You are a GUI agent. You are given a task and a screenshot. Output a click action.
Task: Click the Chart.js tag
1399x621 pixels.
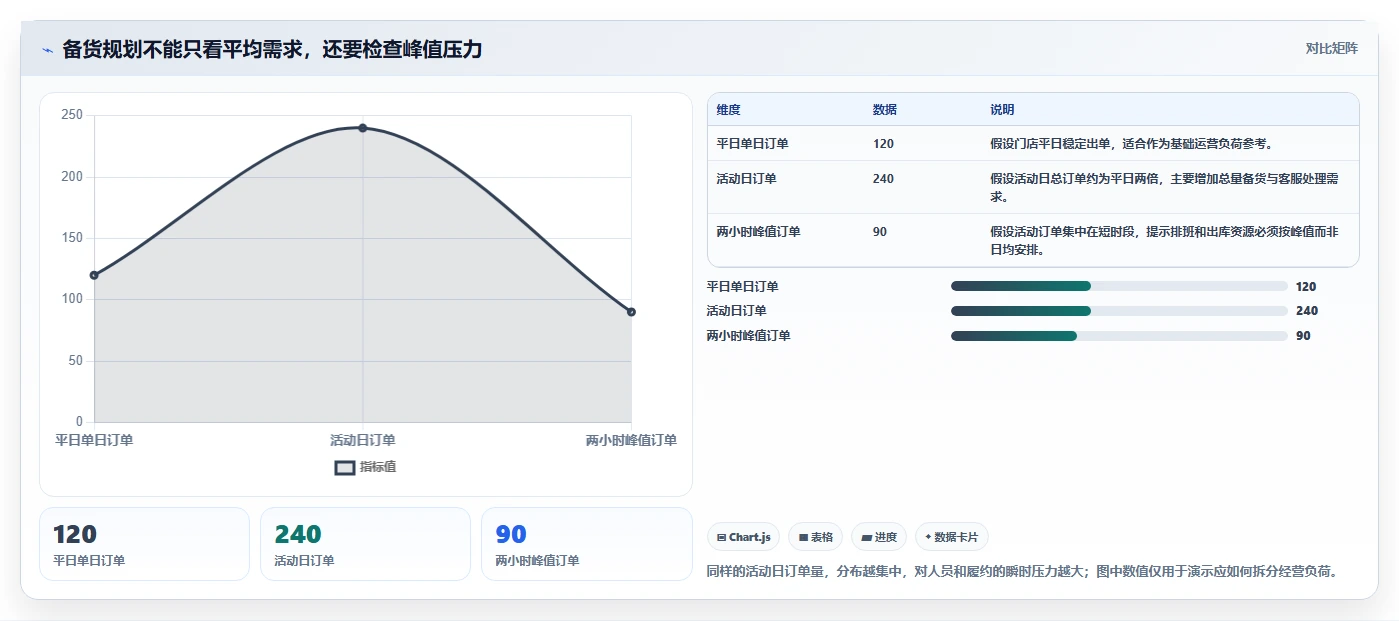(x=743, y=537)
